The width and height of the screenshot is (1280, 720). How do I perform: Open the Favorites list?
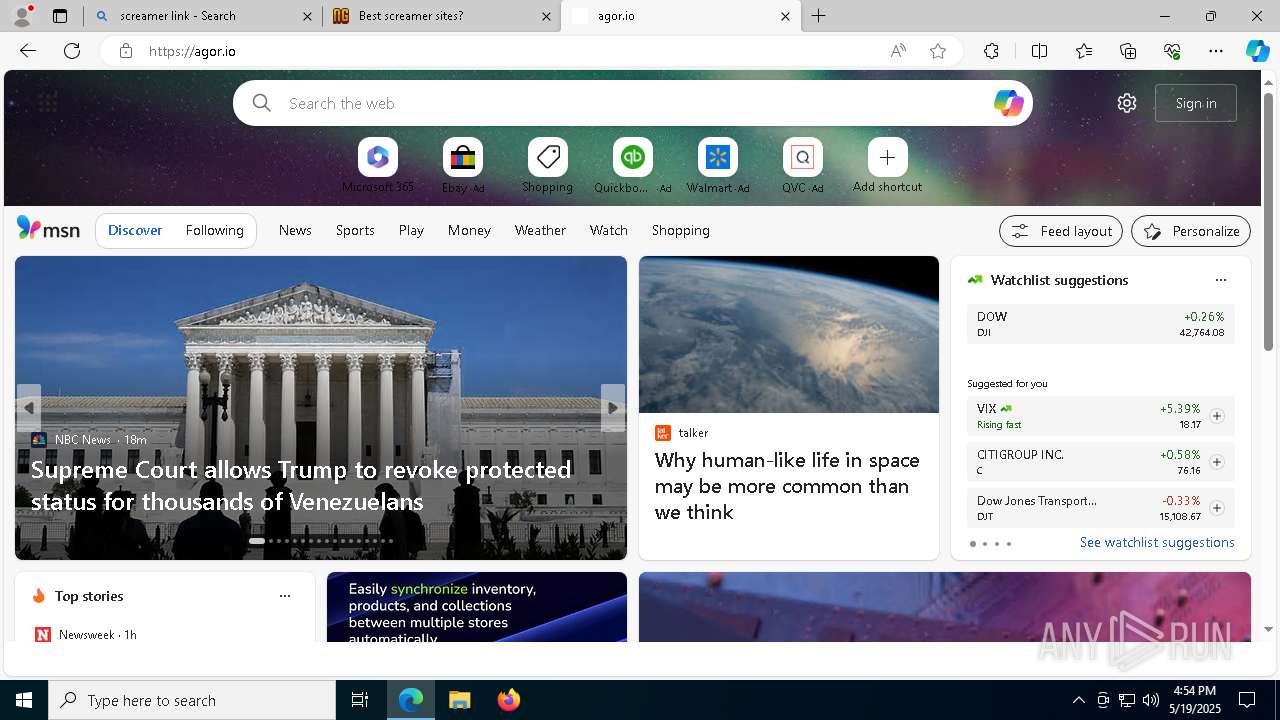[1084, 51]
